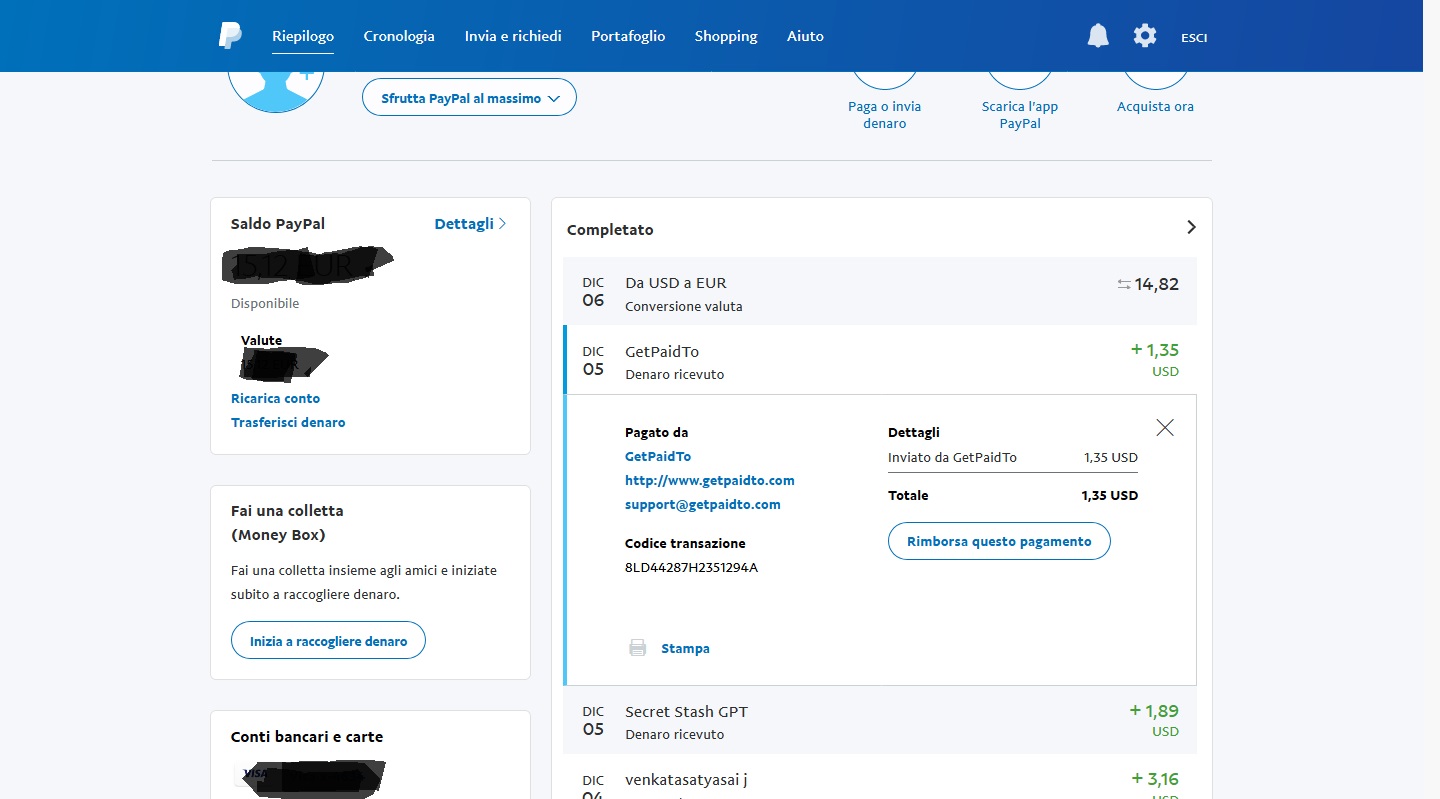Open Sfrutta PayPal al massimo dropdown
The height and width of the screenshot is (799, 1440).
point(469,98)
